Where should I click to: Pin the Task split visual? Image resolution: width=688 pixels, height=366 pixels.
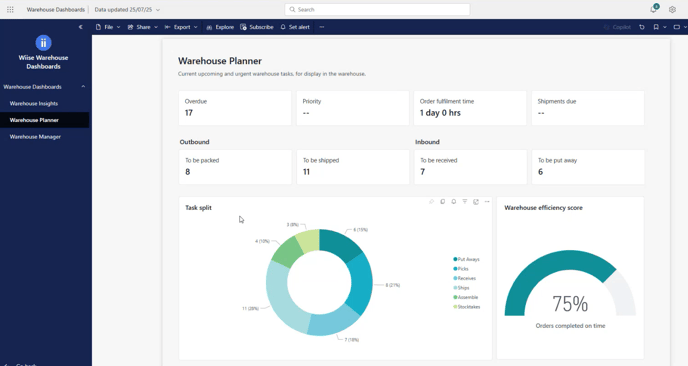(431, 201)
